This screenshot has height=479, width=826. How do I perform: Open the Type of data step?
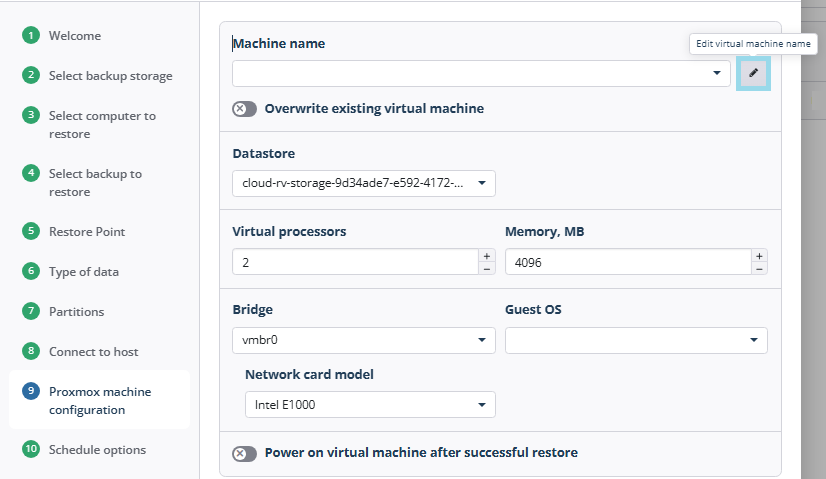tap(84, 272)
